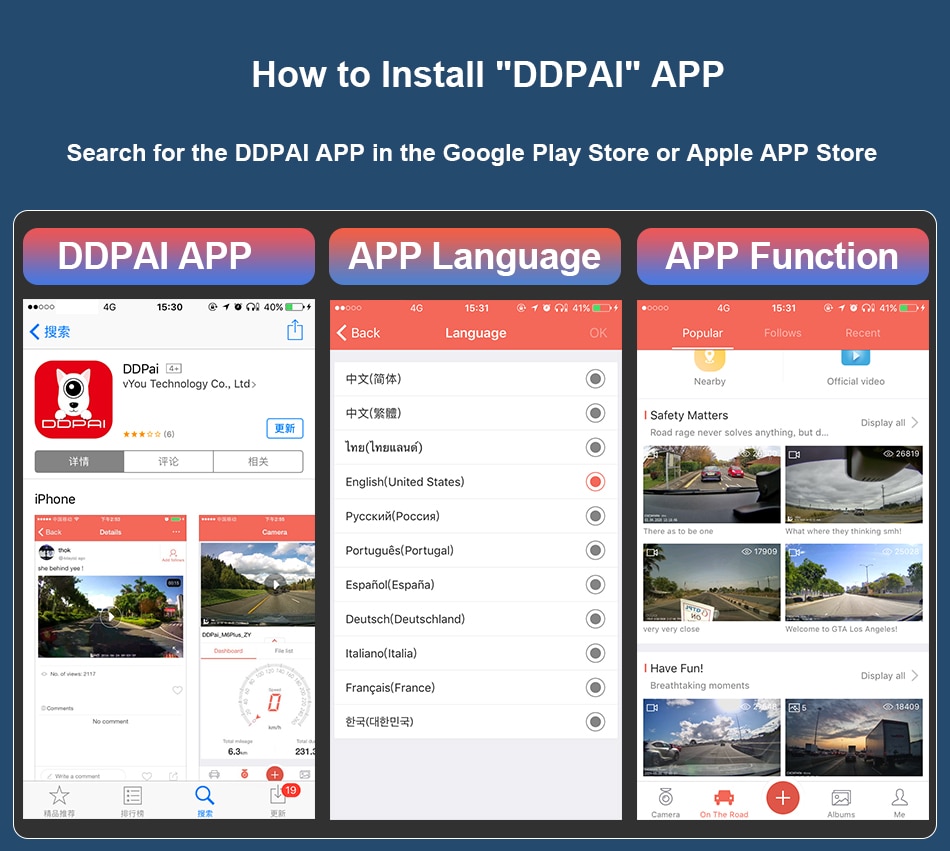Image resolution: width=950 pixels, height=851 pixels.
Task: Expand Safety Matters via Display all chevron
Action: click(x=915, y=423)
